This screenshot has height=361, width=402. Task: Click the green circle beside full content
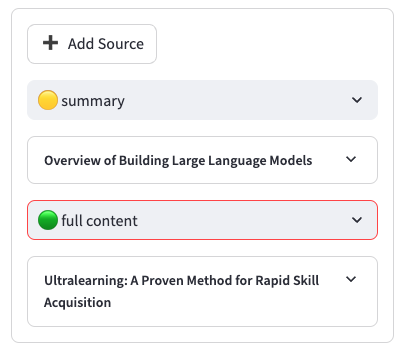click(x=48, y=220)
